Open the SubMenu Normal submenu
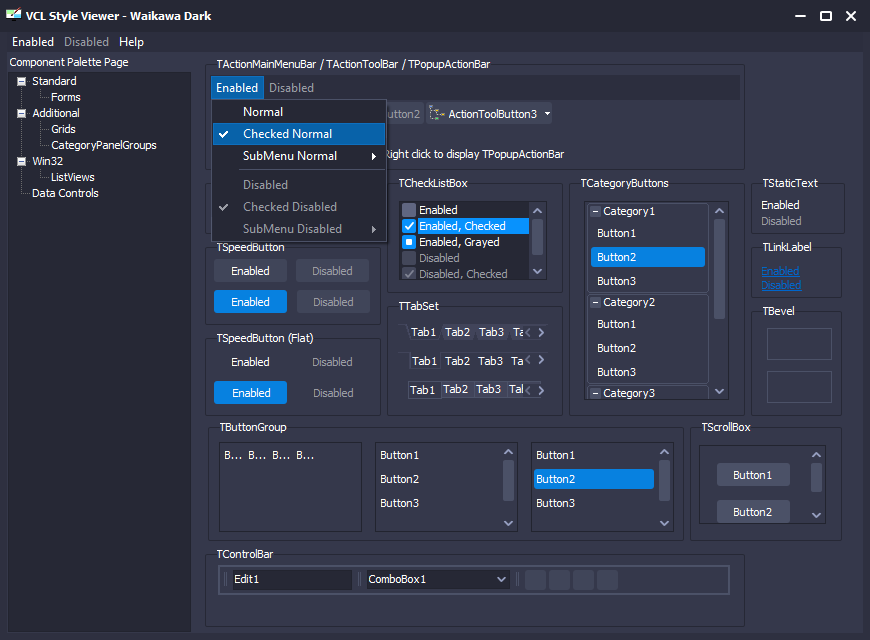The height and width of the screenshot is (640, 870). pyautogui.click(x=299, y=156)
